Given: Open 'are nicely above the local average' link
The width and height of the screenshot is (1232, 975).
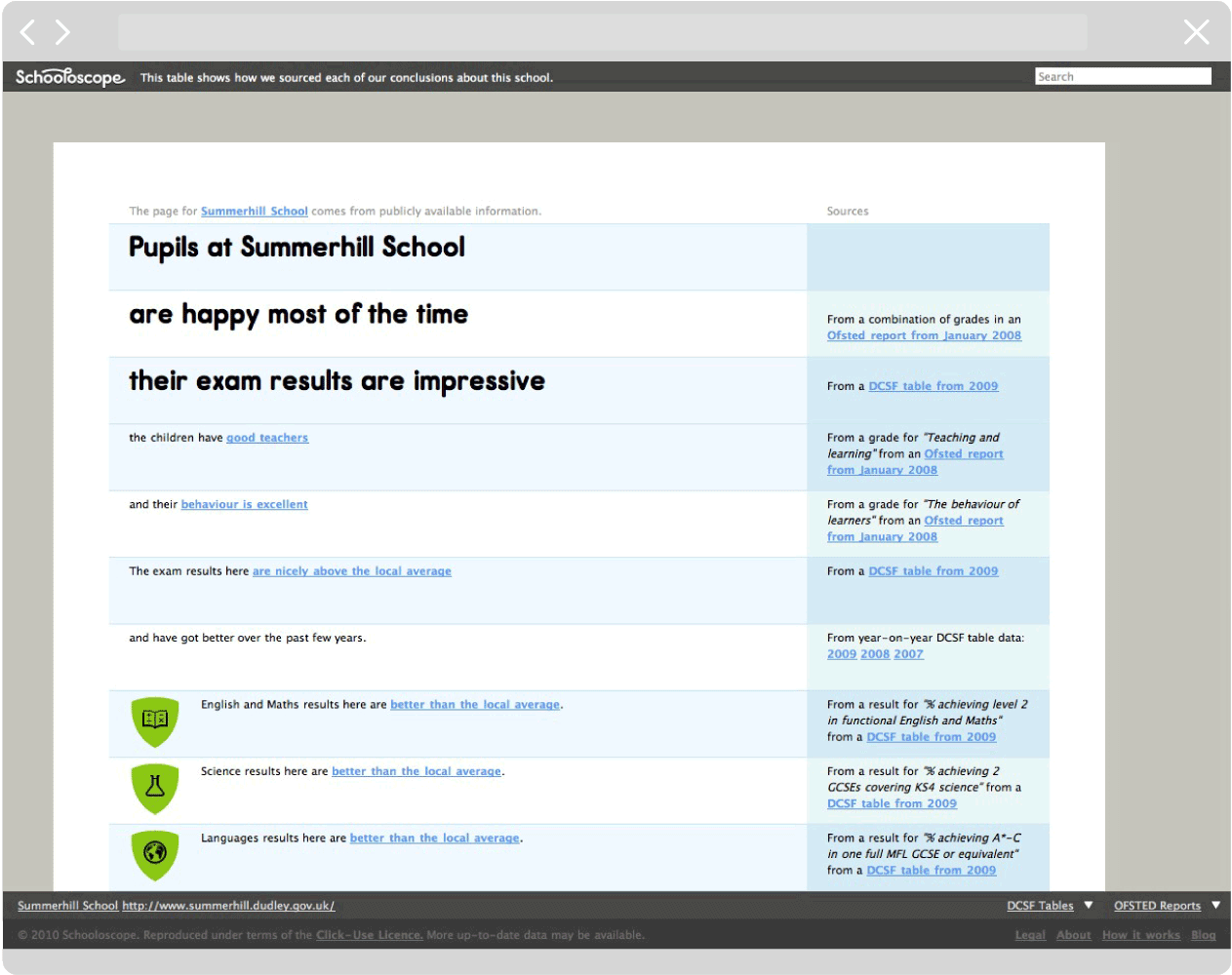Looking at the screenshot, I should [x=351, y=571].
